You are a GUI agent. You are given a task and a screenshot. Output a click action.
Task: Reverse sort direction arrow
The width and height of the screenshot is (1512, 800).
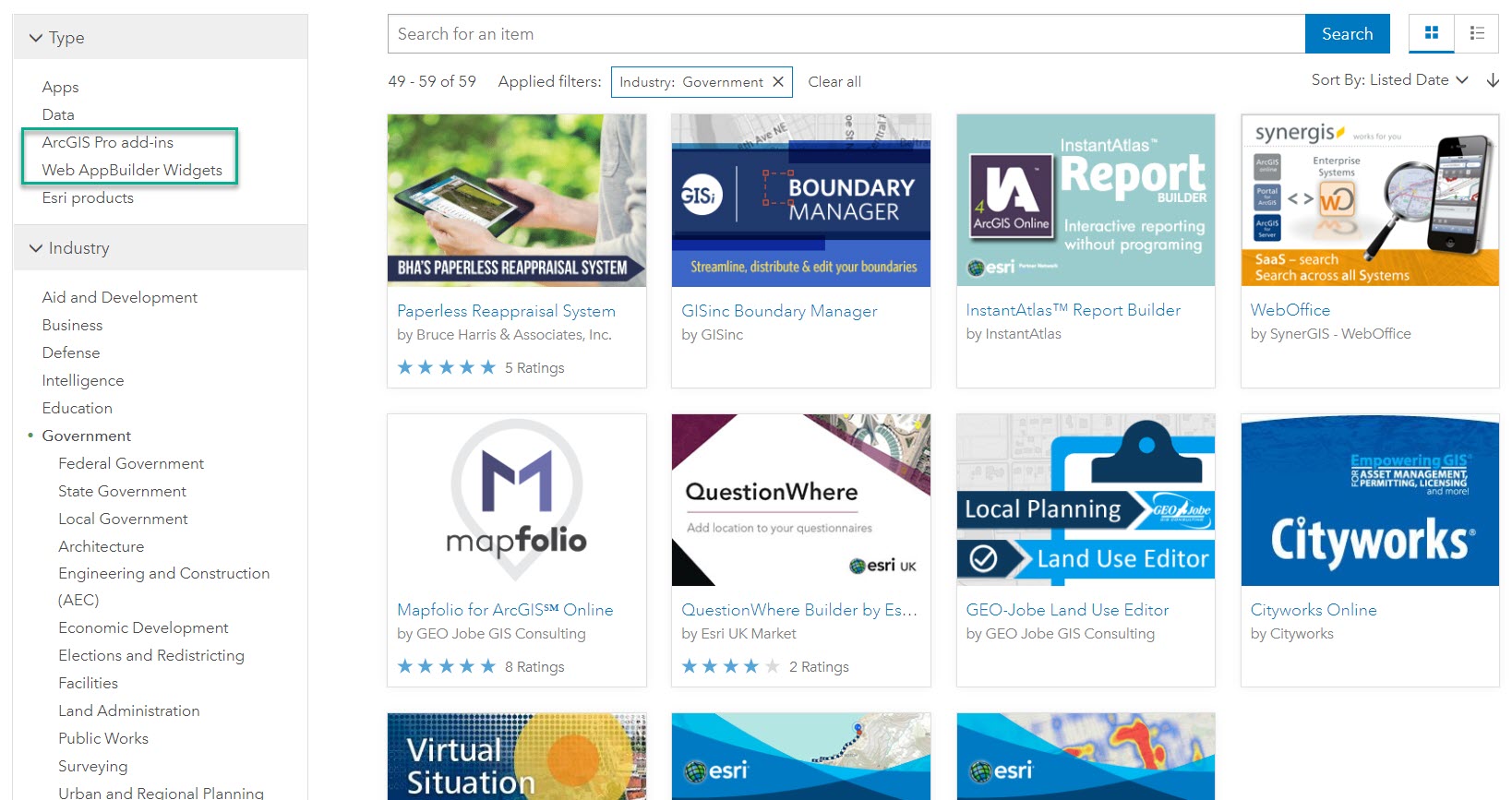[x=1493, y=80]
